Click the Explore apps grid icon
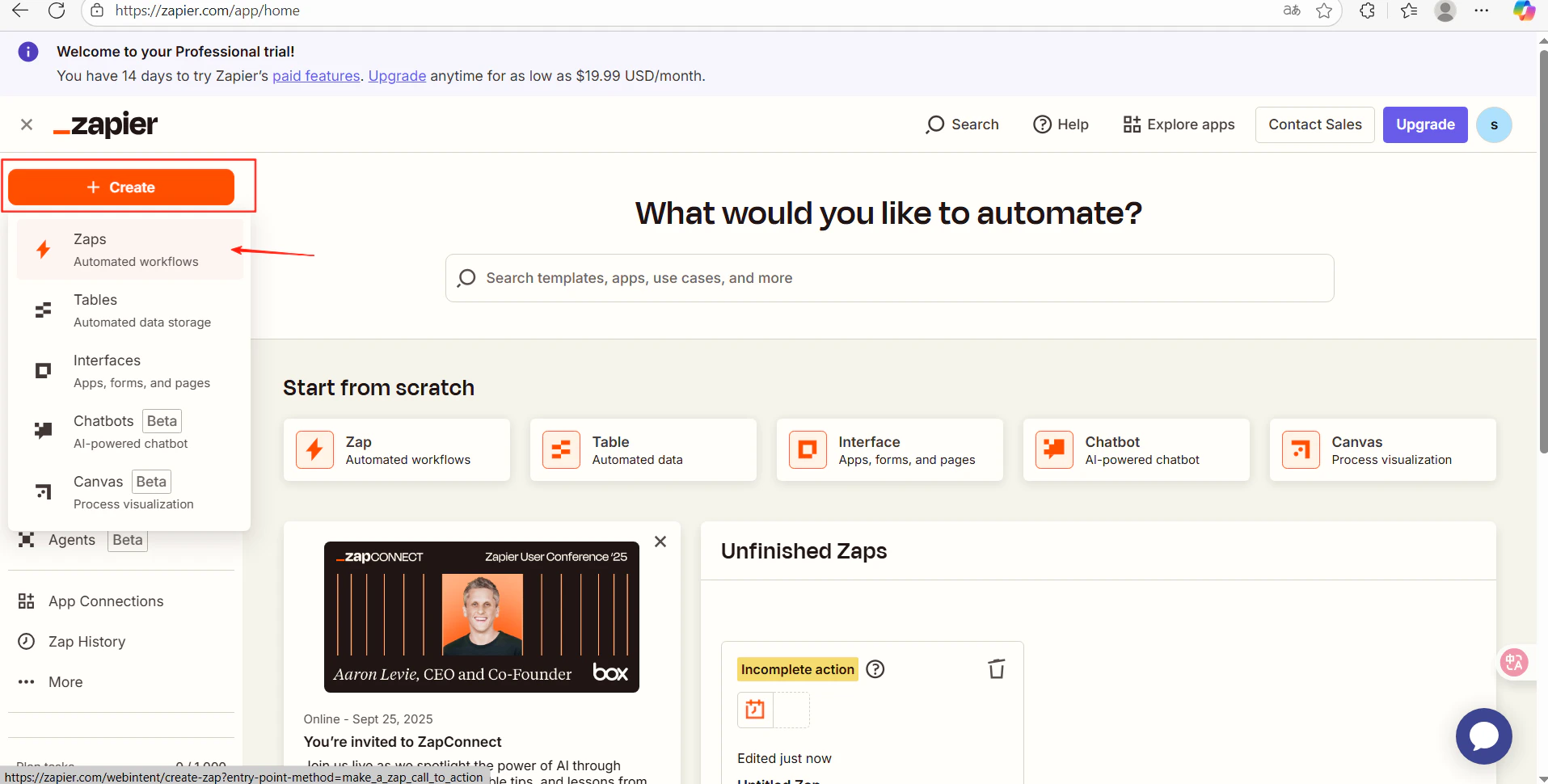 pos(1129,124)
